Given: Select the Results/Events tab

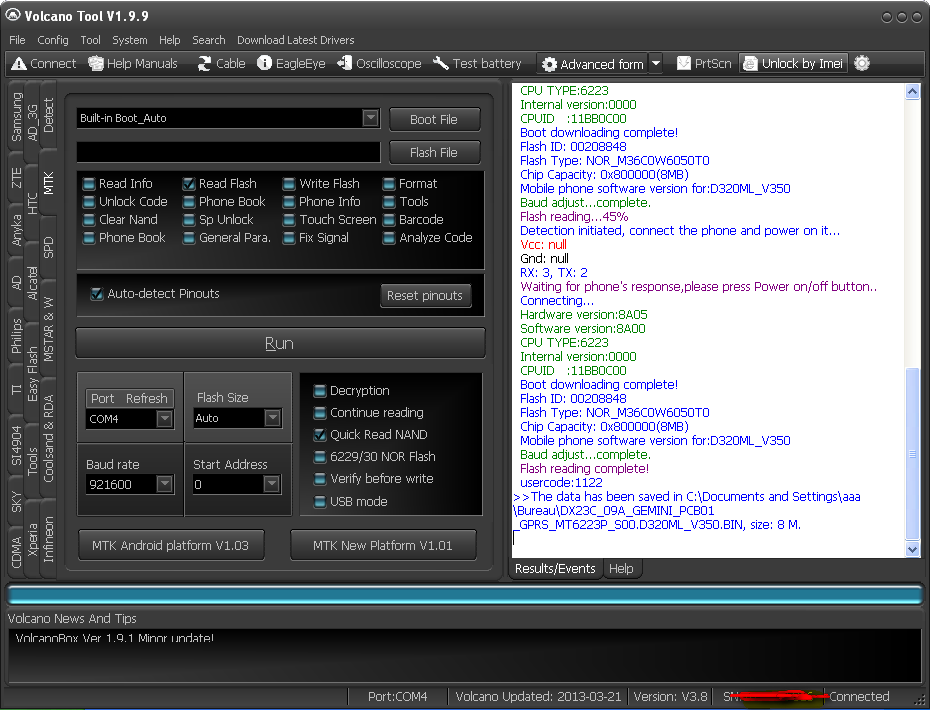Looking at the screenshot, I should pyautogui.click(x=555, y=568).
